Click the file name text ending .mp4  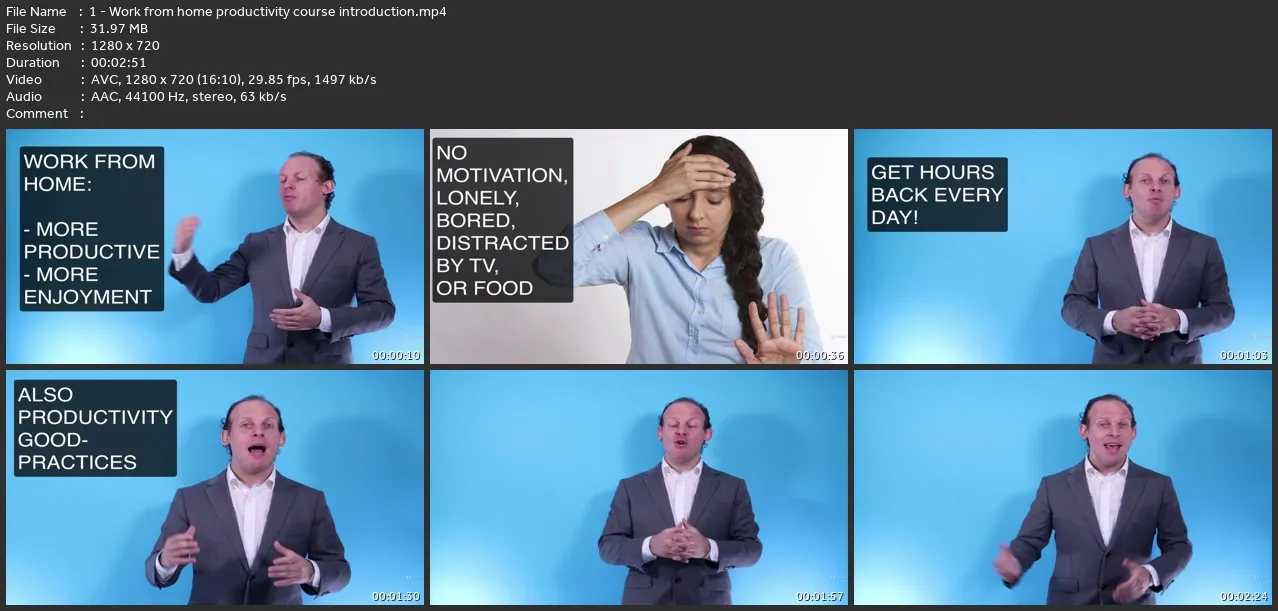[268, 12]
